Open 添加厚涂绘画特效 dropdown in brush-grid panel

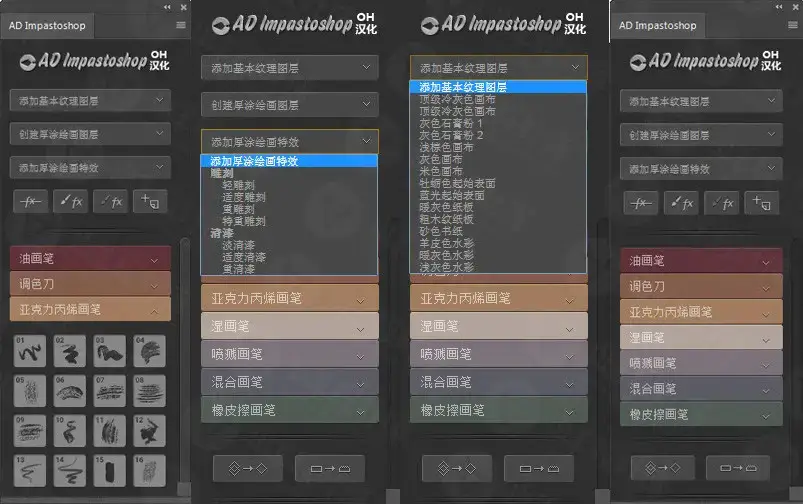coord(90,167)
